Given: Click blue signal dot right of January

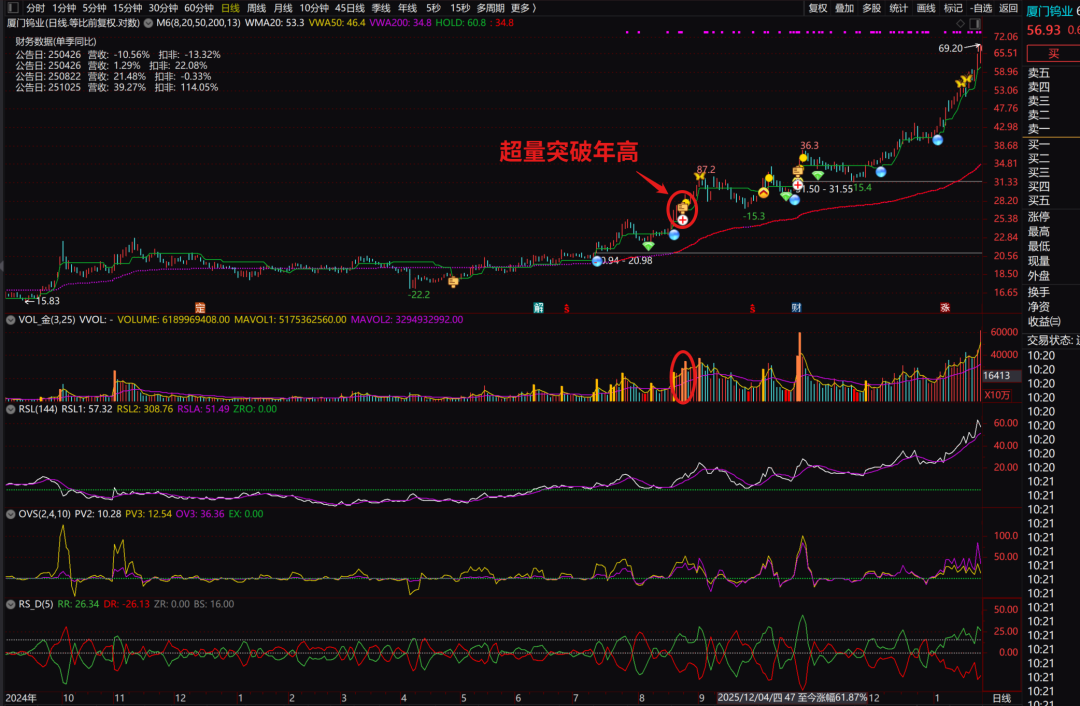Looking at the screenshot, I should [x=937, y=140].
